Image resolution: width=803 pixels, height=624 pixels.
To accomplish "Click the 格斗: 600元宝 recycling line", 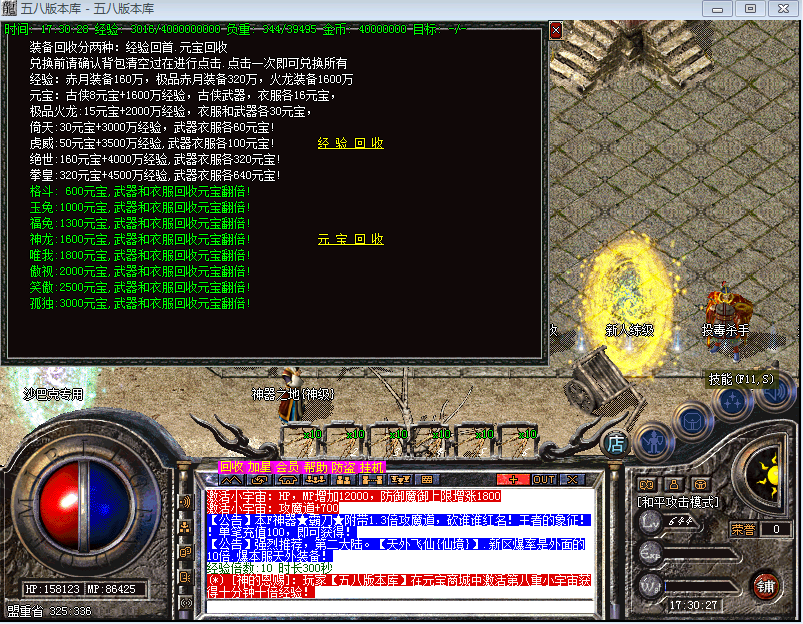I will point(140,191).
